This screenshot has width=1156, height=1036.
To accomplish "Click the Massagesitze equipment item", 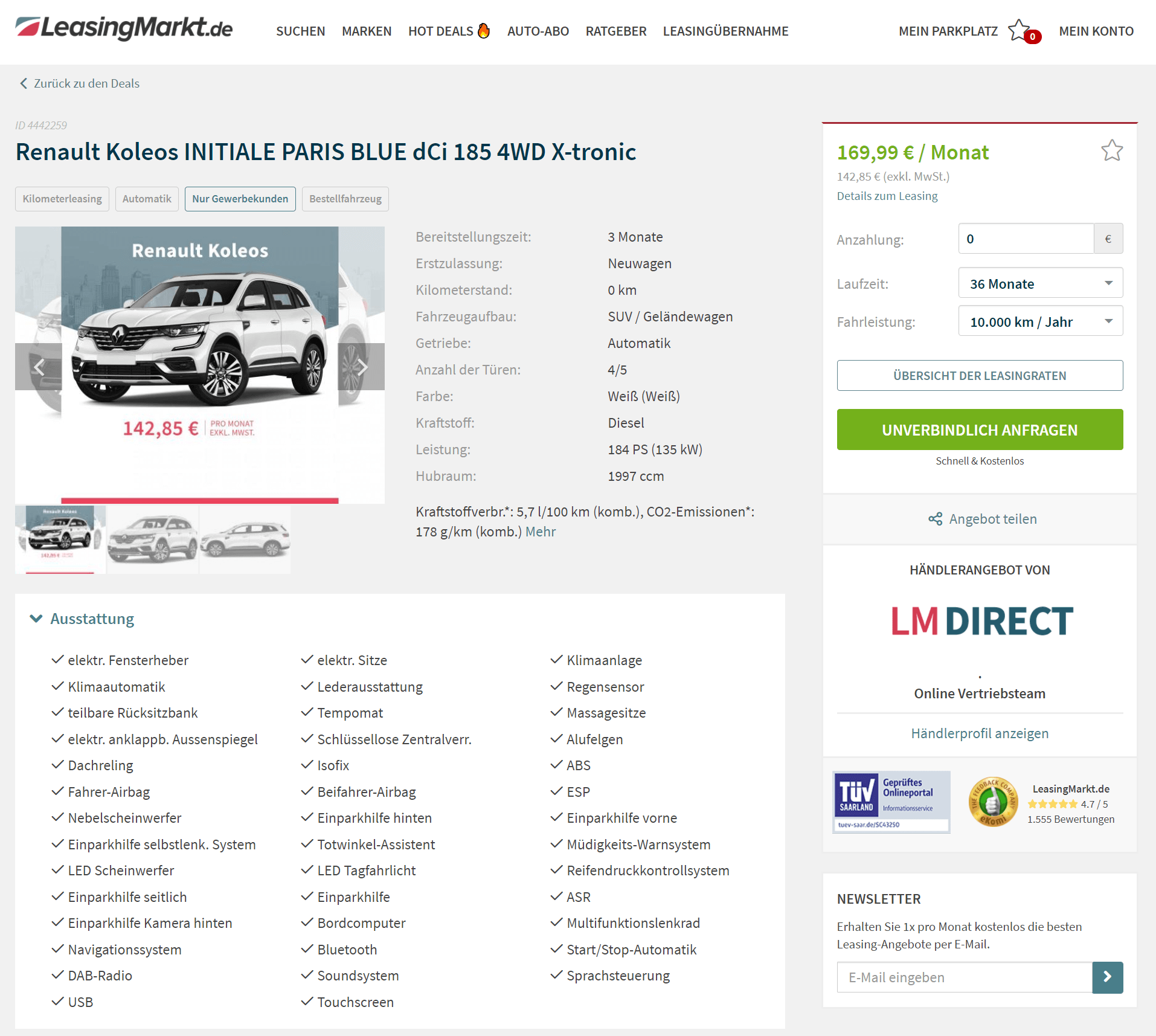I will (x=606, y=713).
